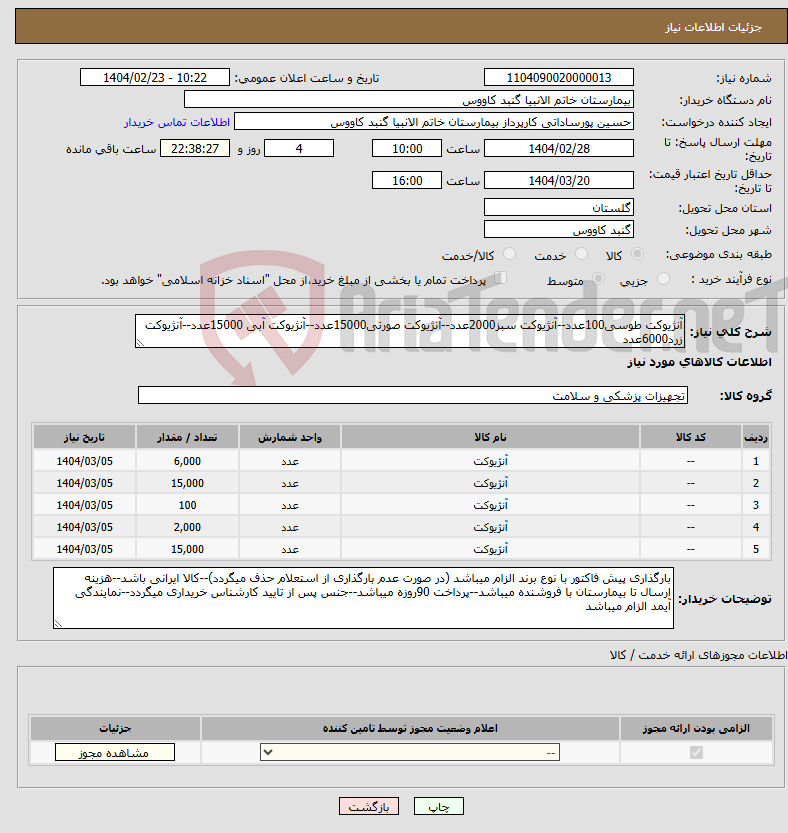Click the تعداد / مقدار column header
This screenshot has height=833, width=788.
(188, 437)
